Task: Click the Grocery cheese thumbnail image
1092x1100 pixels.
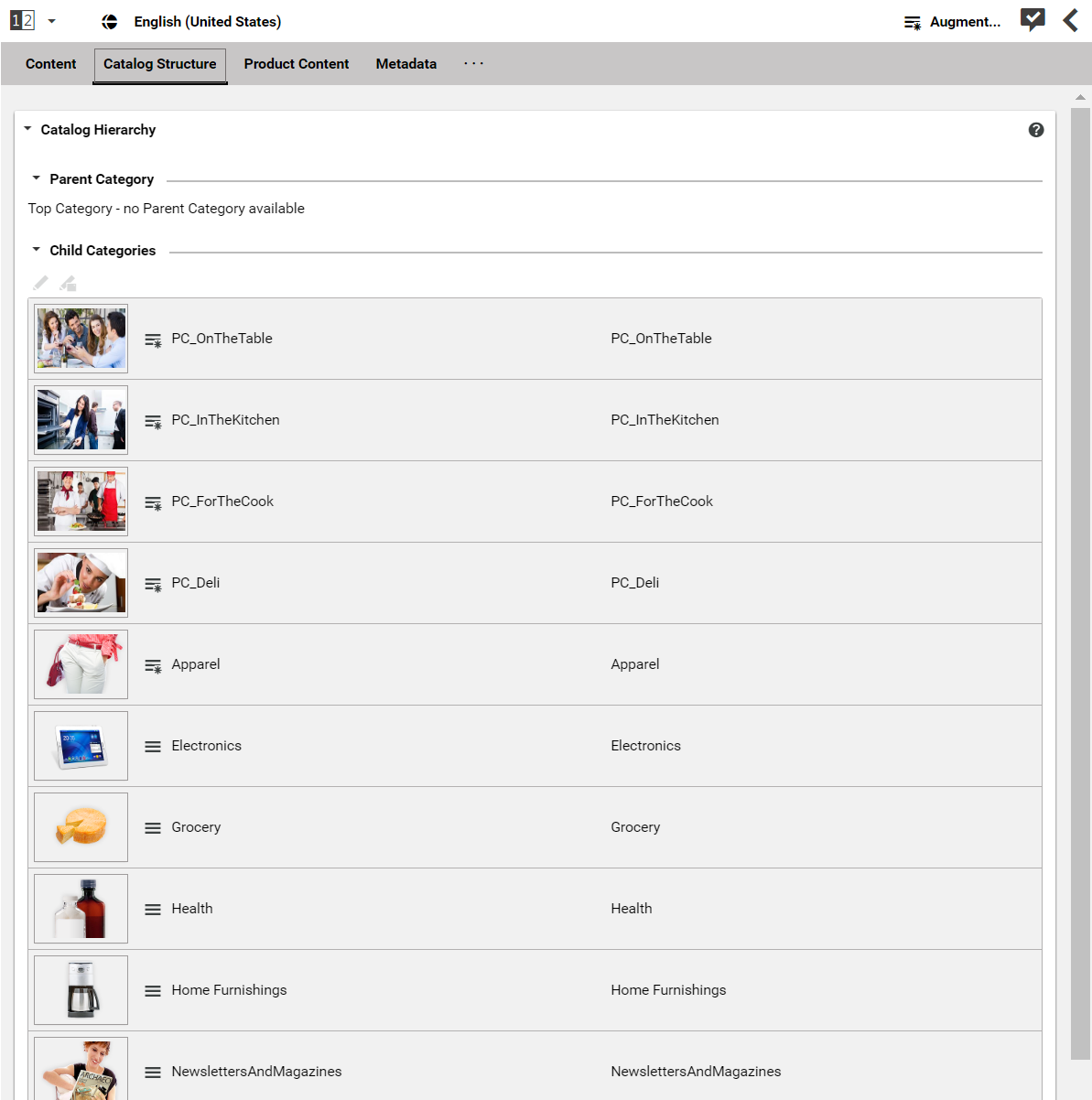Action: [81, 827]
